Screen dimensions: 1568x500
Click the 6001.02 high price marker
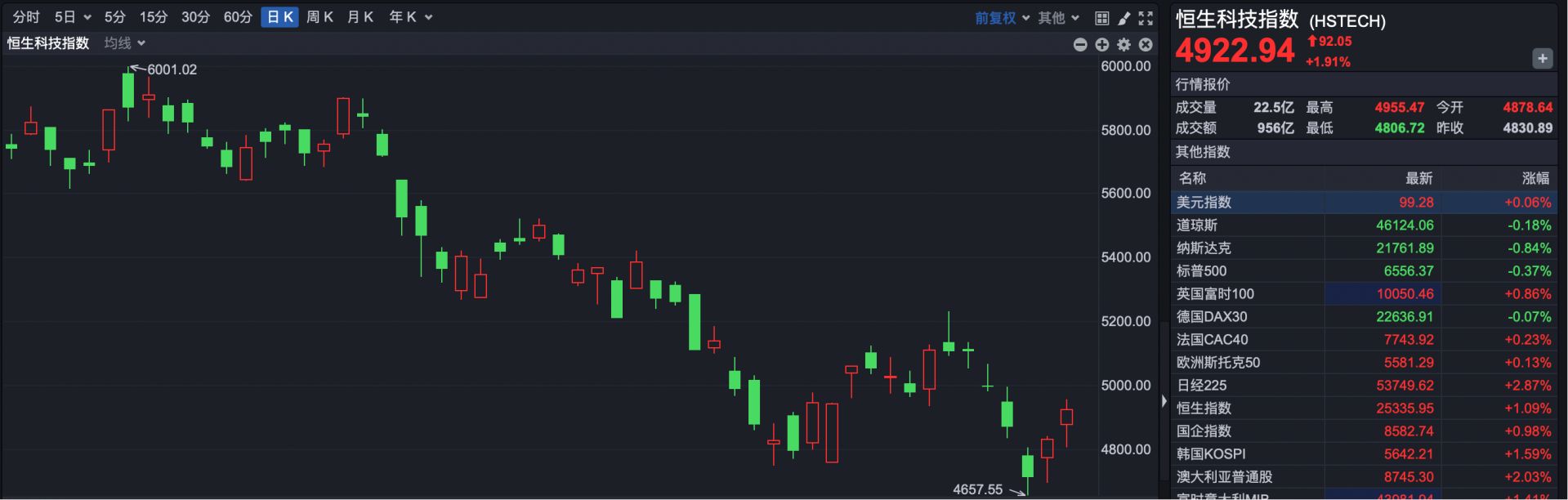[172, 69]
